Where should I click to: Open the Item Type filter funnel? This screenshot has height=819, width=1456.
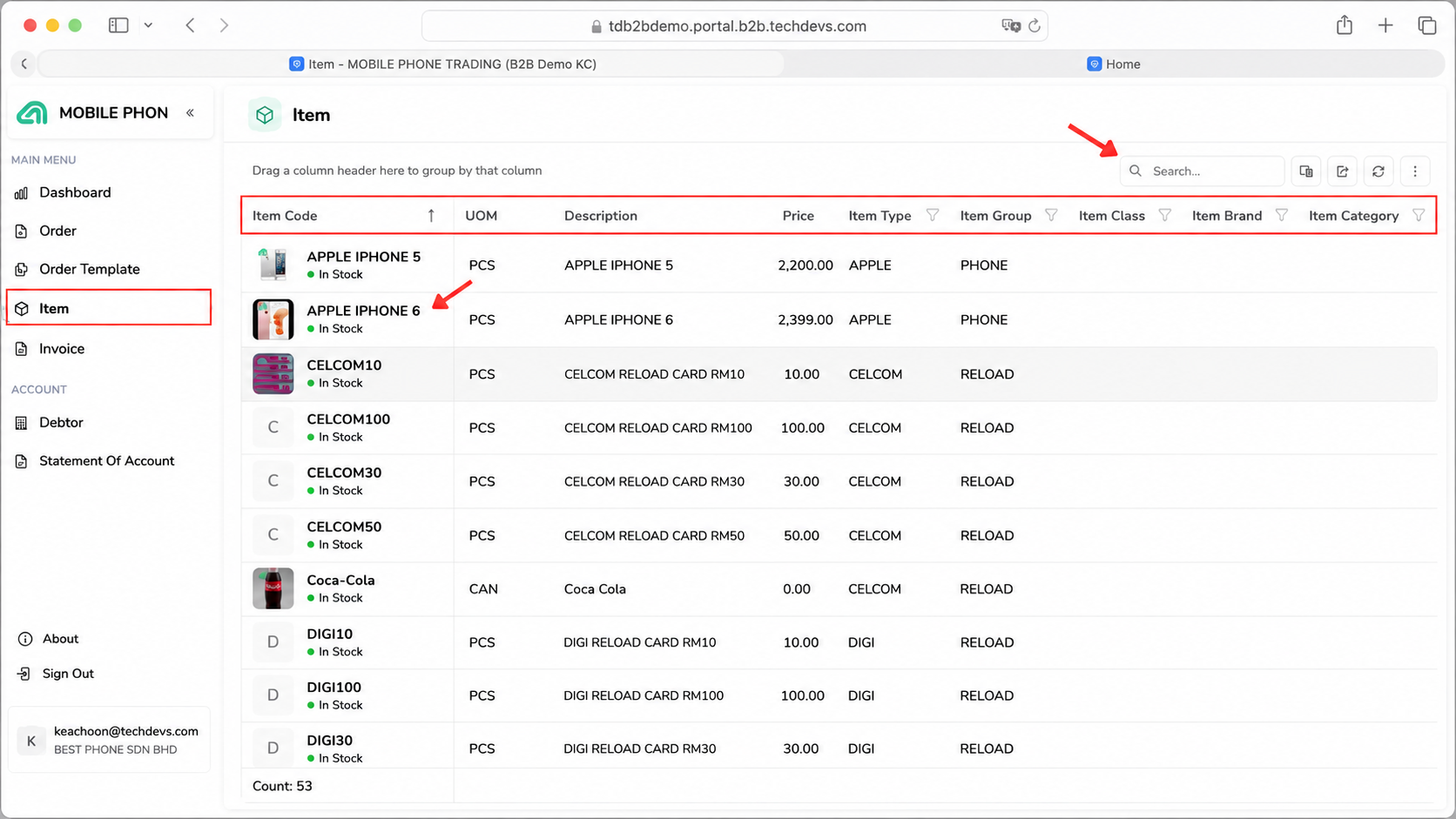tap(933, 215)
